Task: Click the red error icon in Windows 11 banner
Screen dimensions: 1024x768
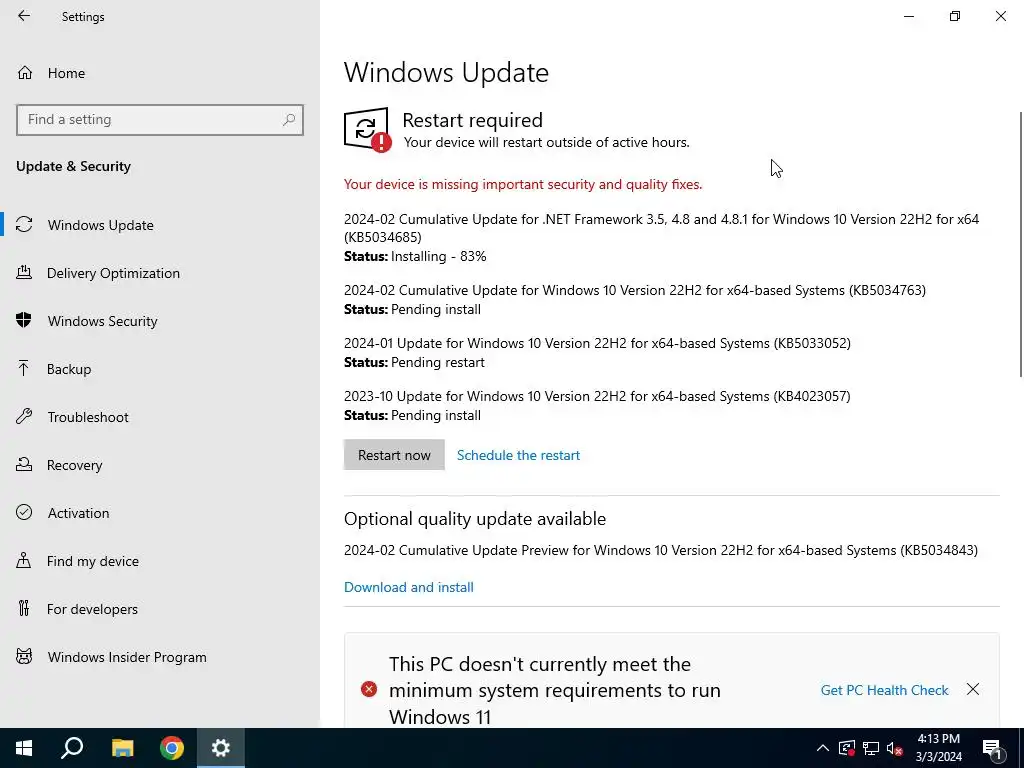Action: [x=369, y=689]
